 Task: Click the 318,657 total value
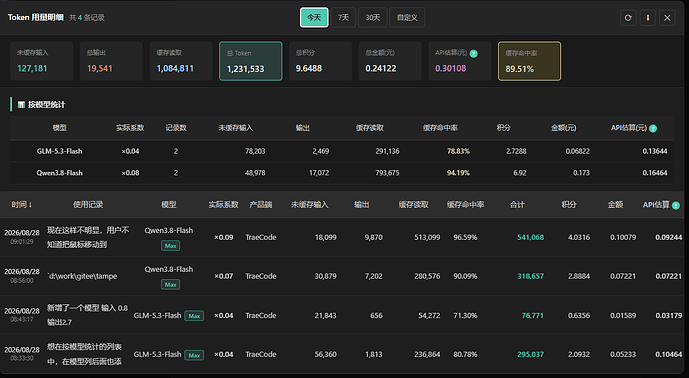tap(530, 276)
